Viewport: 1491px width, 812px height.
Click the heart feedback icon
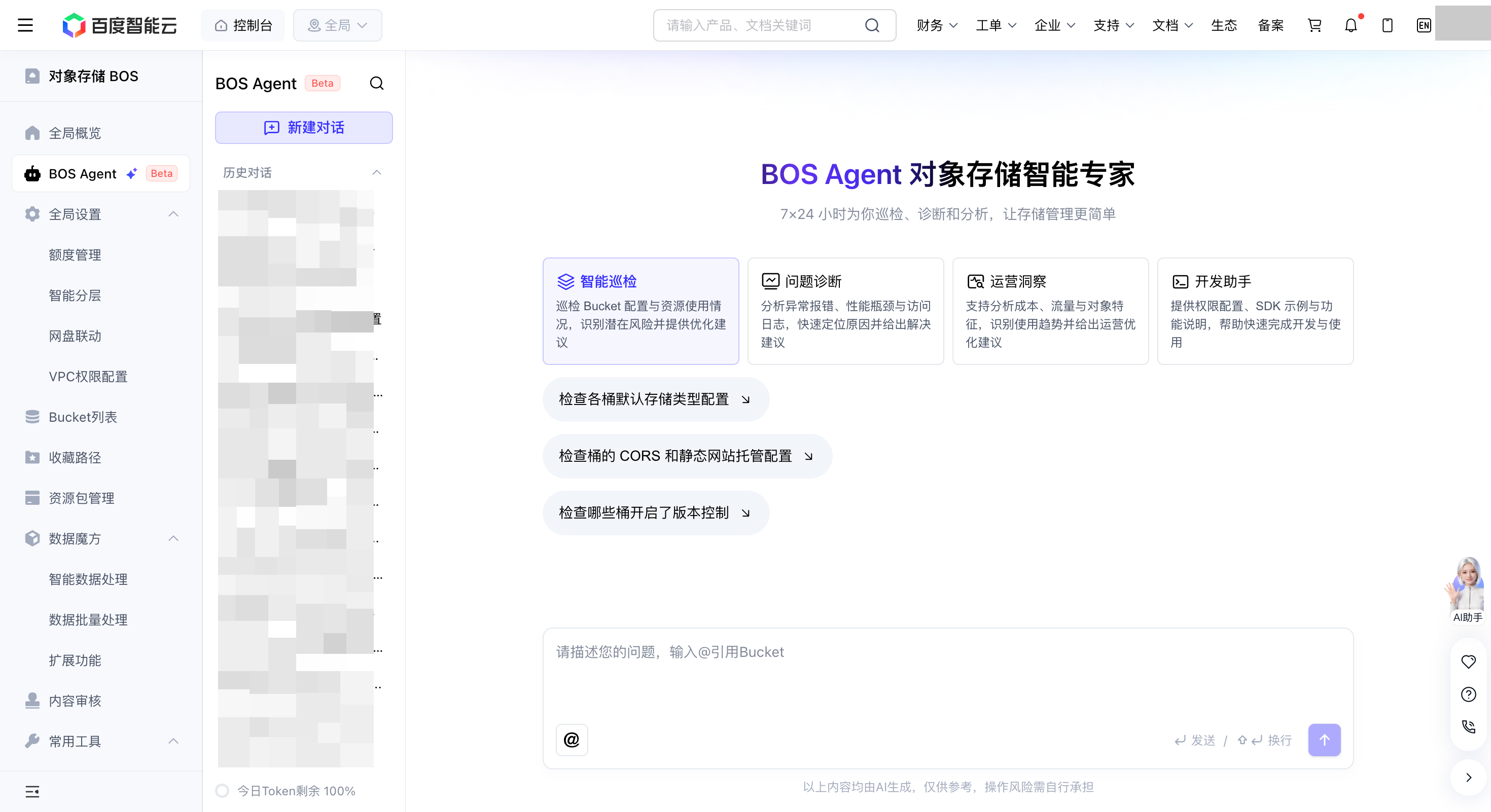pyautogui.click(x=1468, y=661)
